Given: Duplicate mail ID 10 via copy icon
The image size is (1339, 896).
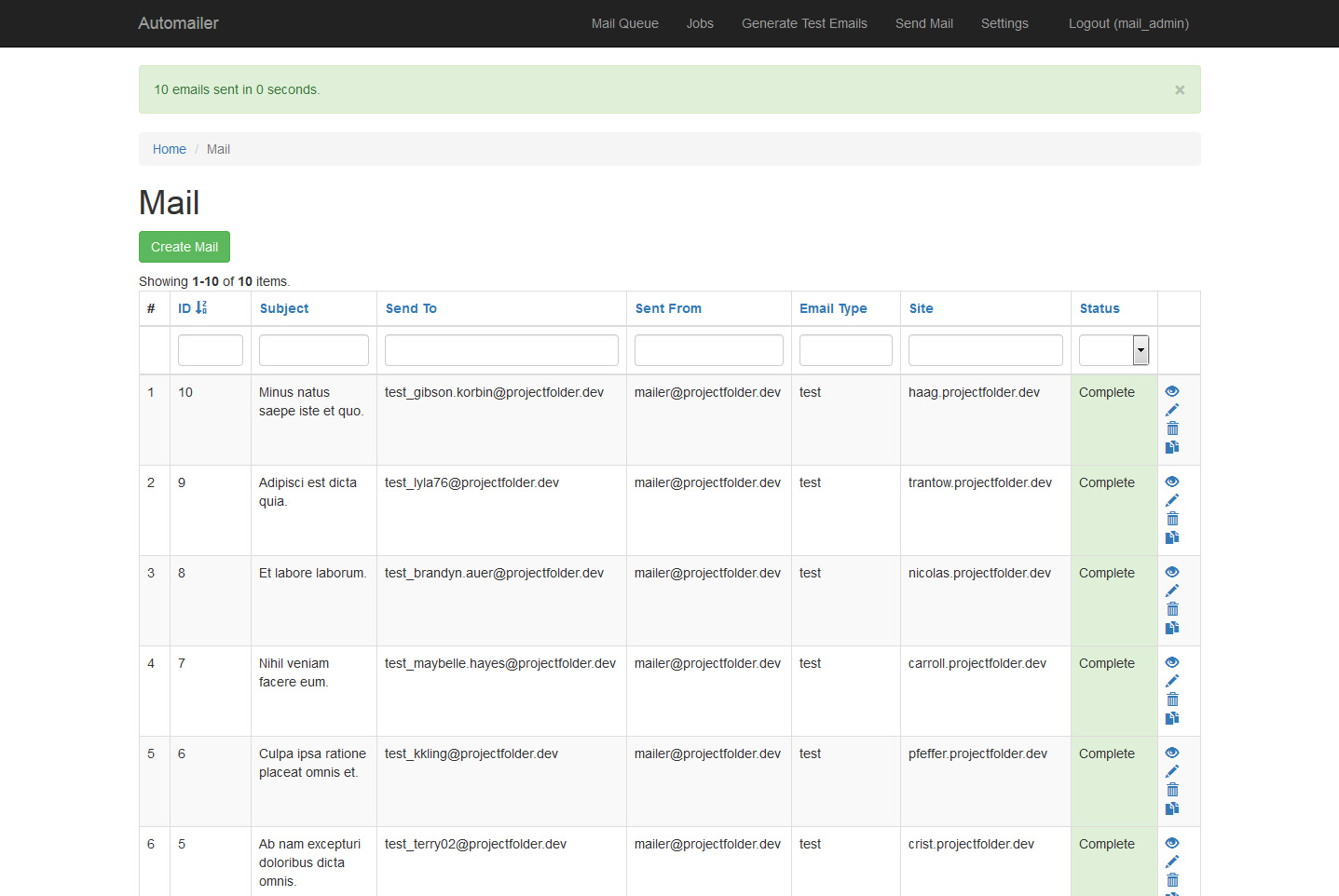Looking at the screenshot, I should [x=1172, y=447].
